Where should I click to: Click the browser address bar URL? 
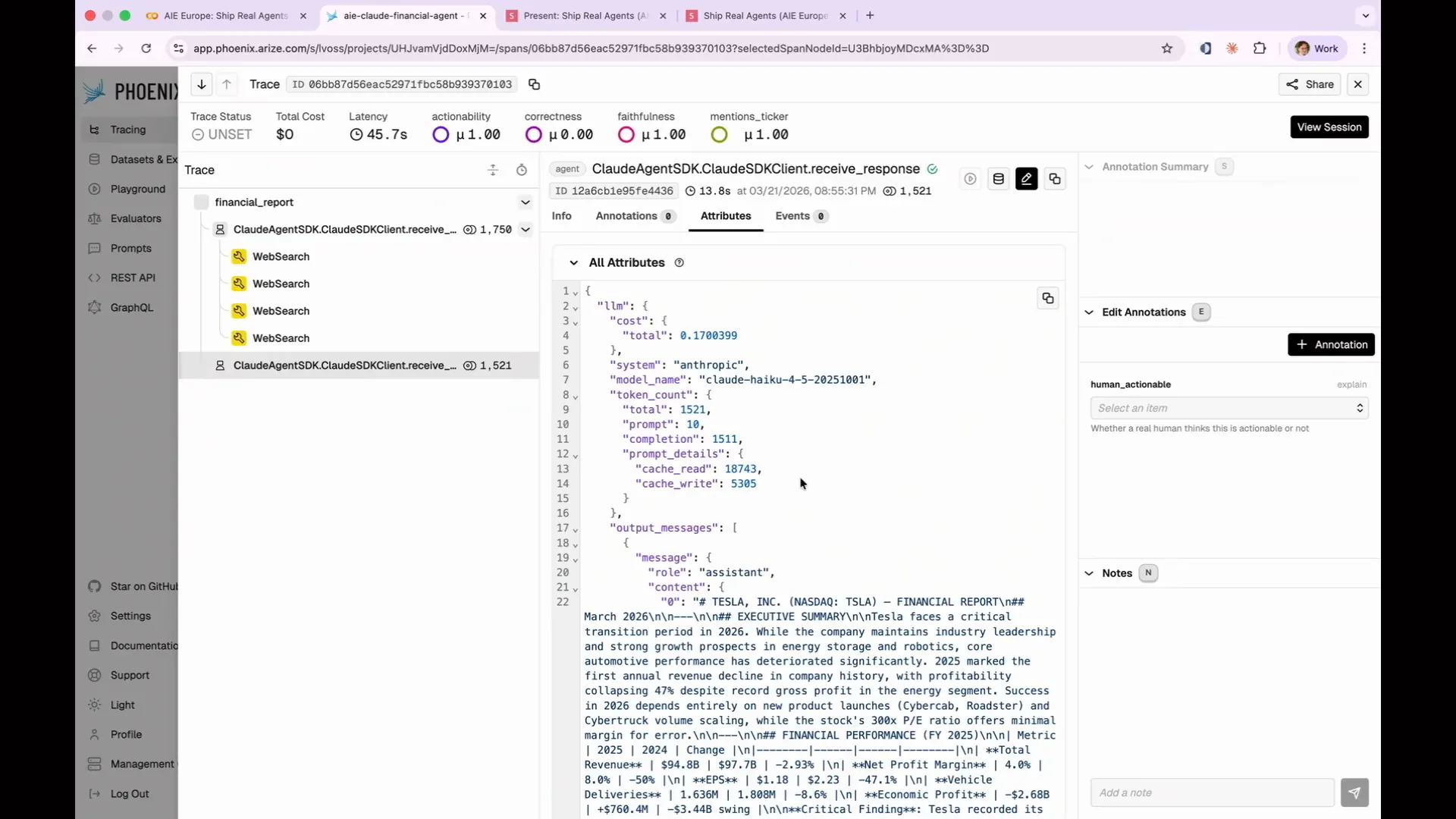(591, 49)
